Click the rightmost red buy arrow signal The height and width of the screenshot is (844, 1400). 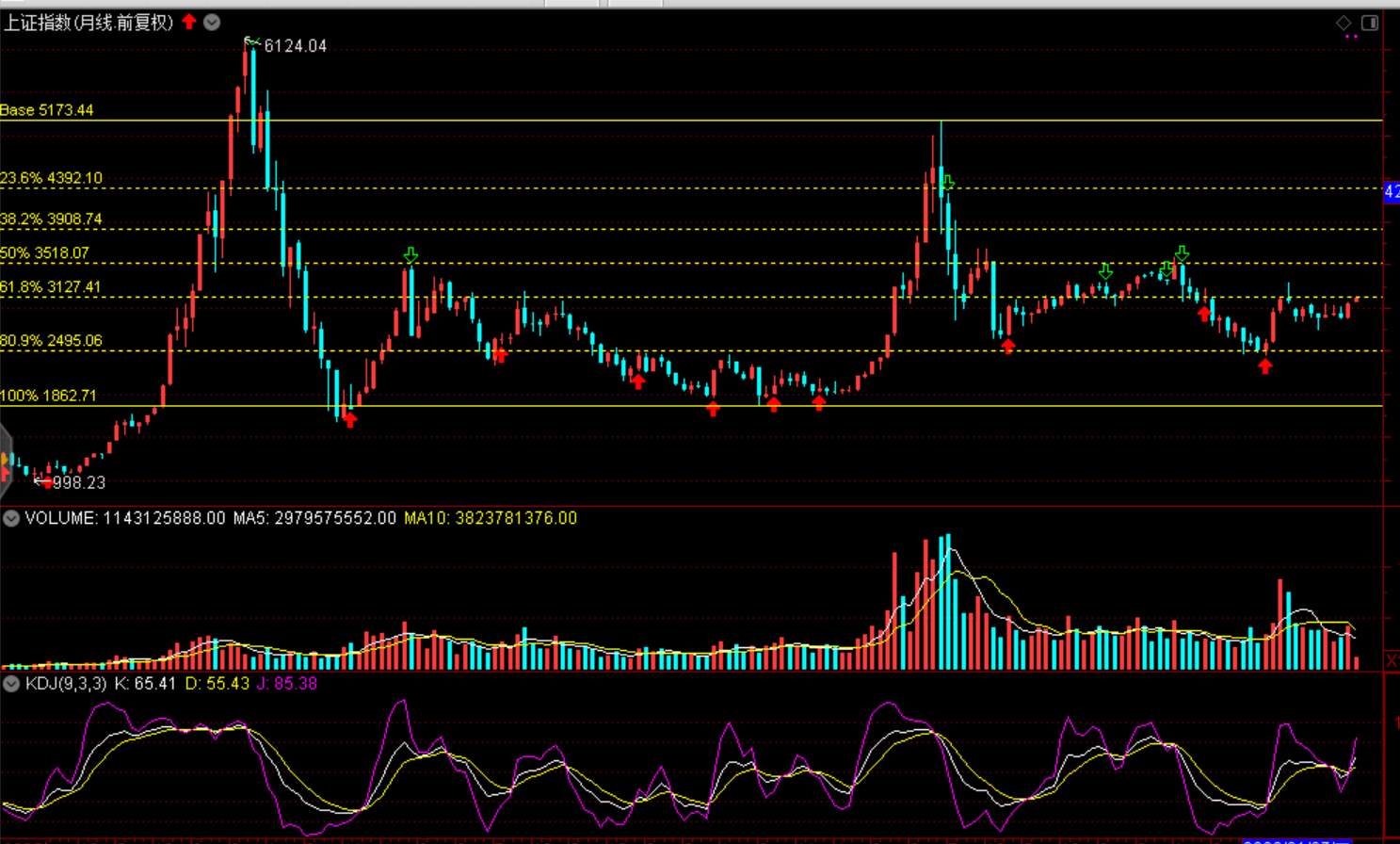point(1265,366)
